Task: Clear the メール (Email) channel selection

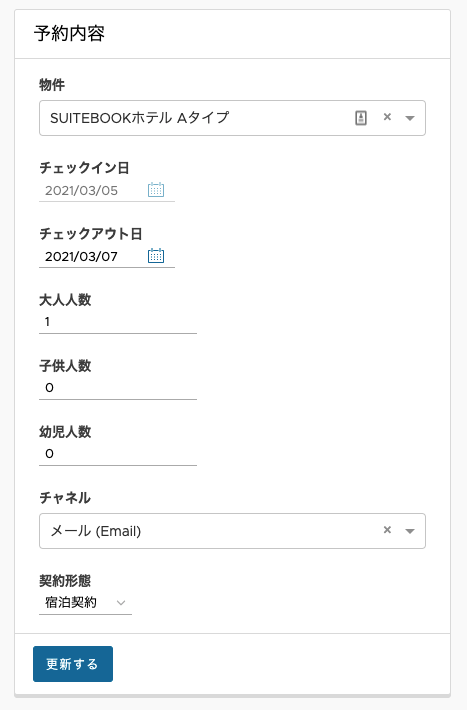Action: click(x=387, y=530)
